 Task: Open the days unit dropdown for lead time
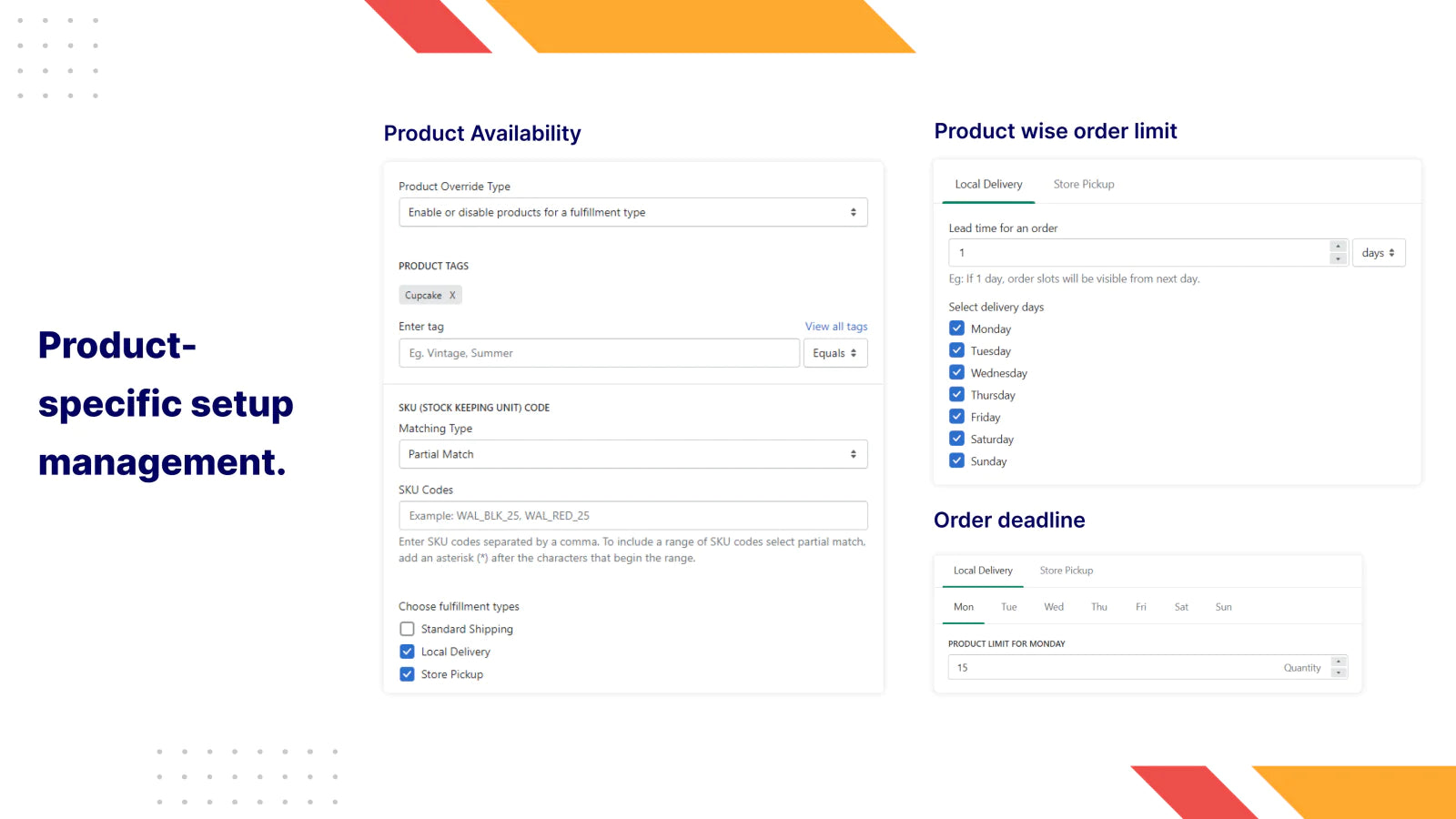(1379, 252)
